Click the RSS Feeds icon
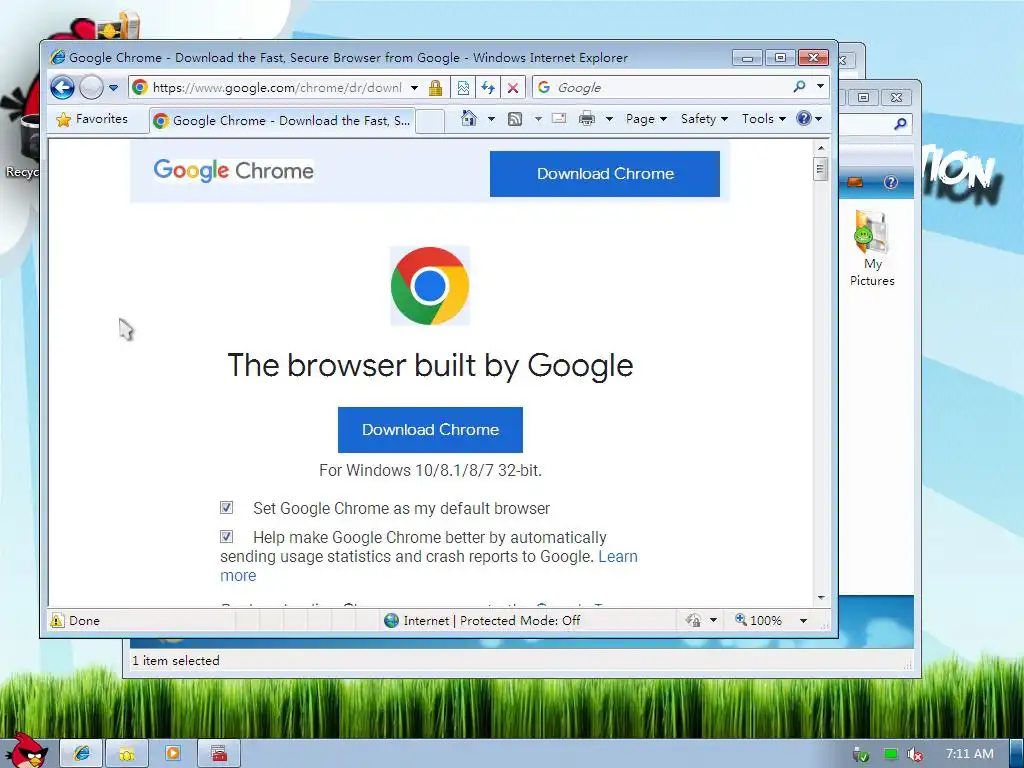The image size is (1024, 768). click(515, 119)
